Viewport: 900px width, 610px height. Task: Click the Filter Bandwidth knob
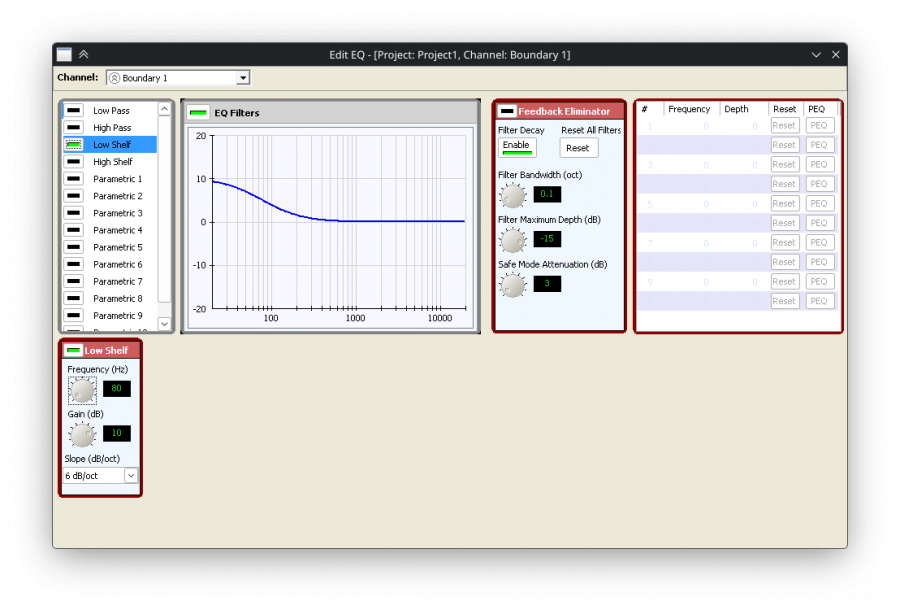(512, 194)
